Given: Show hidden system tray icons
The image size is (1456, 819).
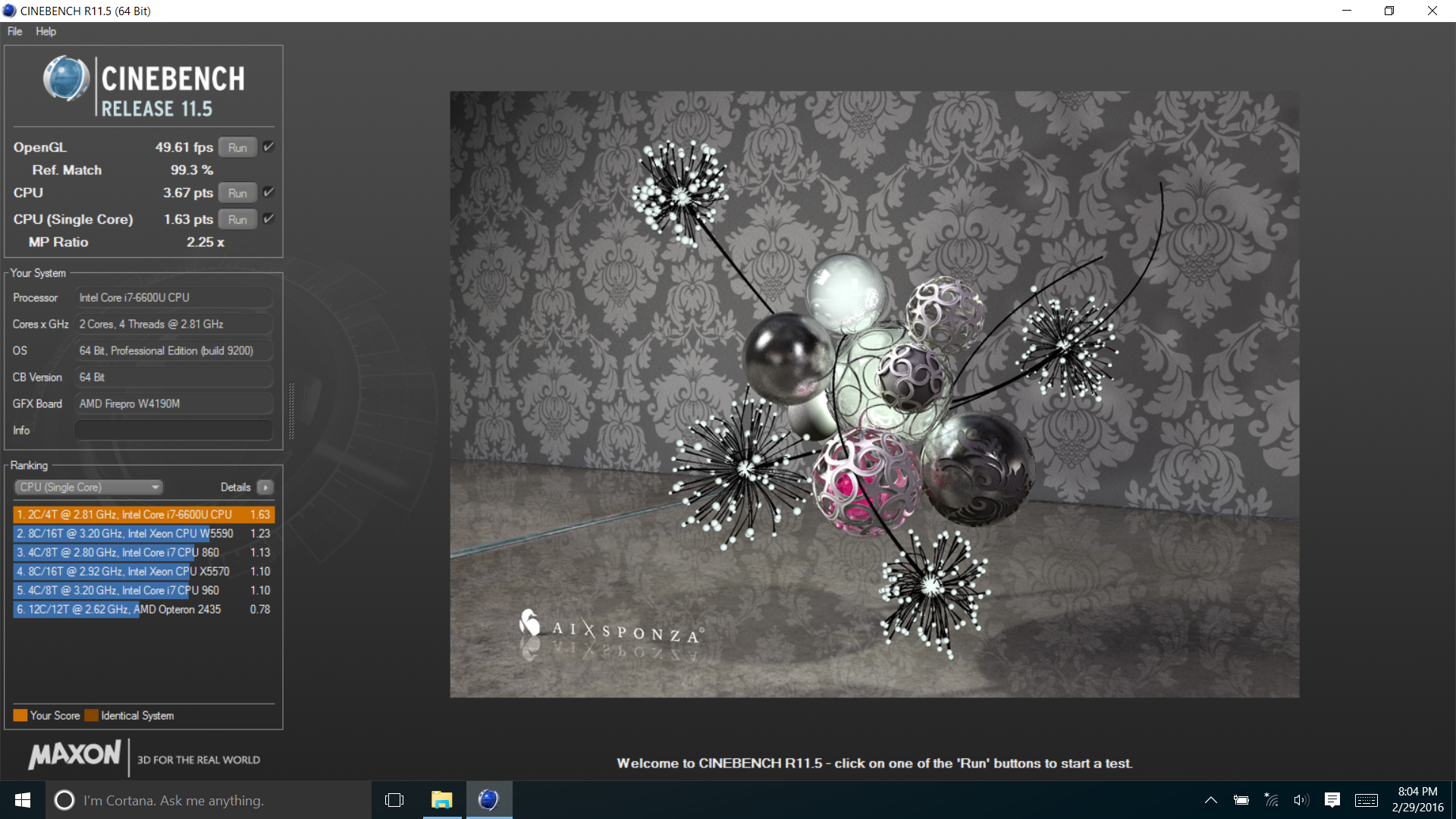Looking at the screenshot, I should point(1211,800).
